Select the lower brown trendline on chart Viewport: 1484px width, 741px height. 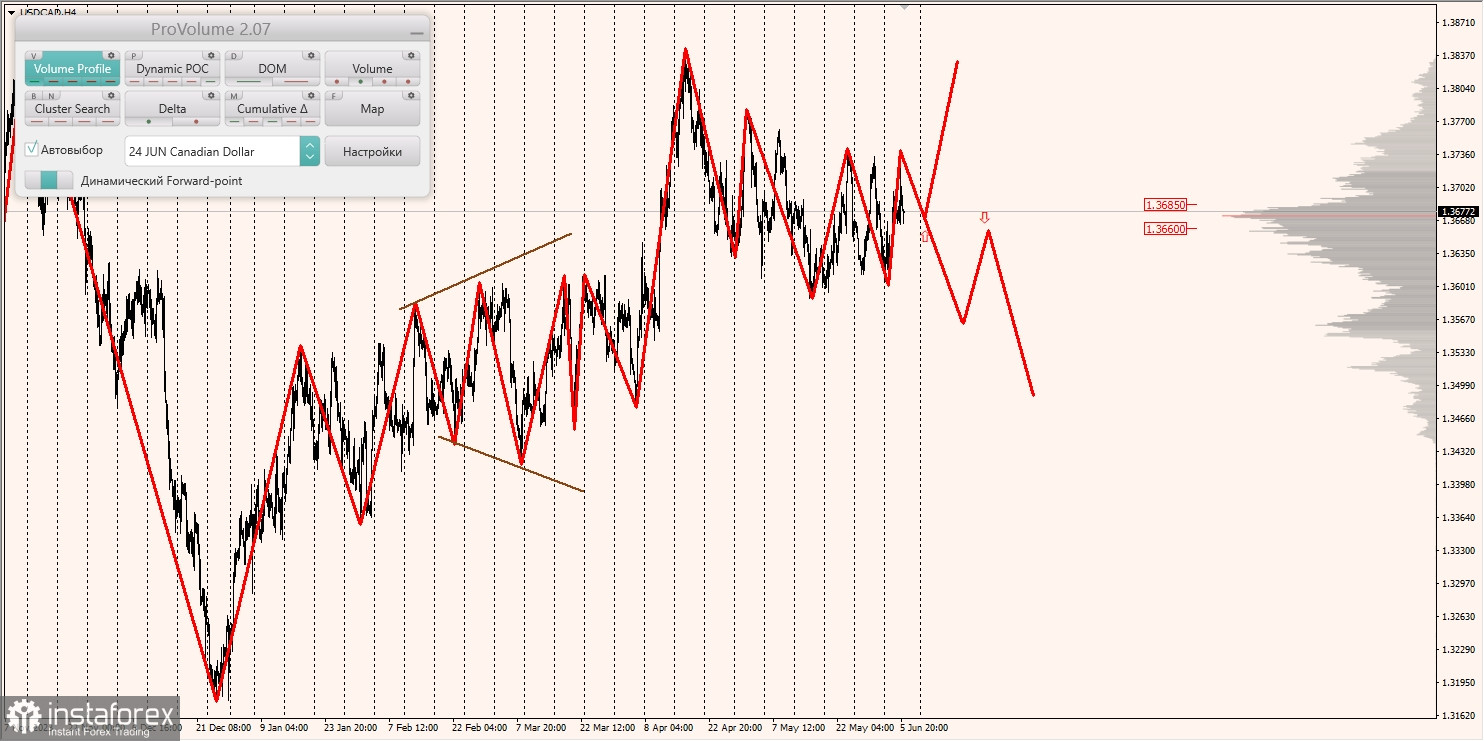click(511, 463)
